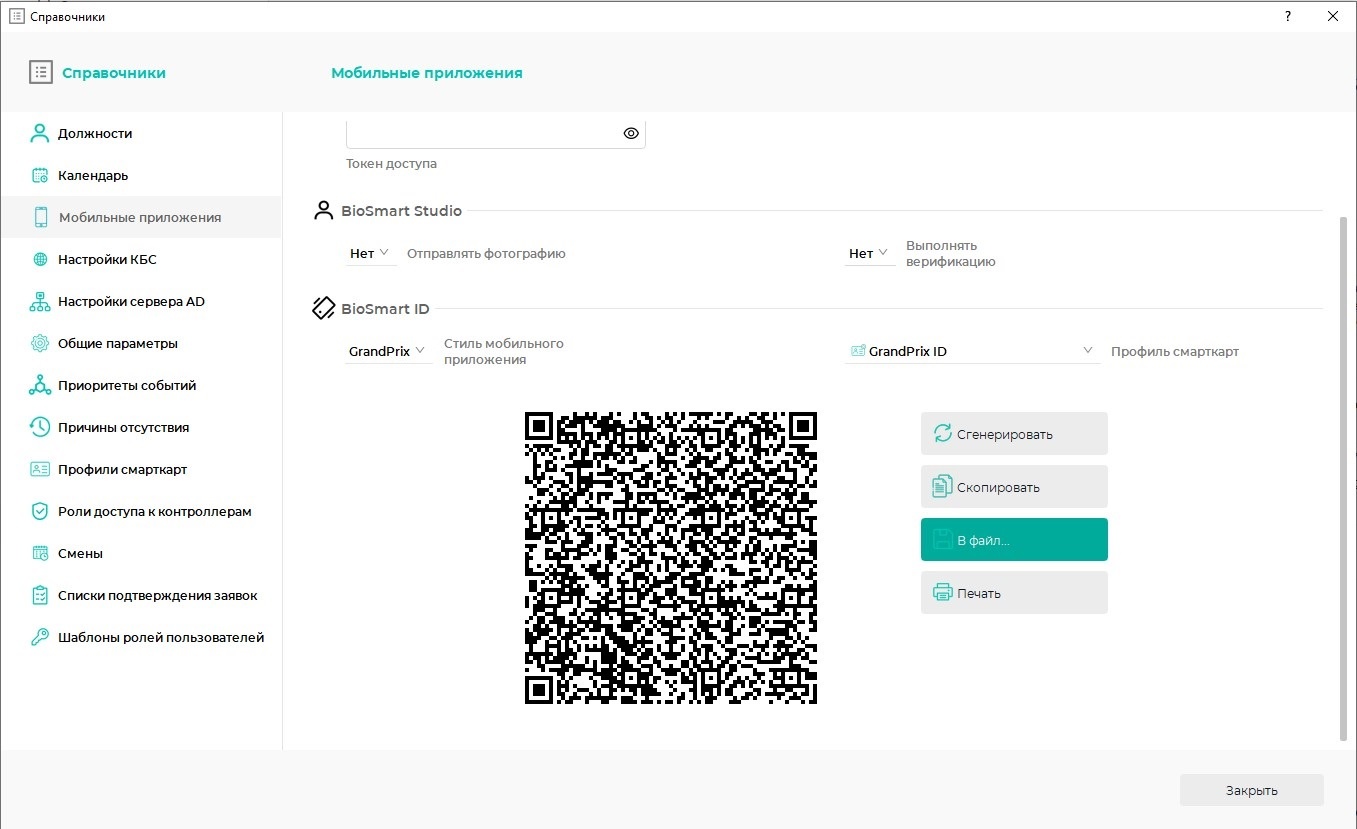Click the Смены schedule icon

pos(40,553)
